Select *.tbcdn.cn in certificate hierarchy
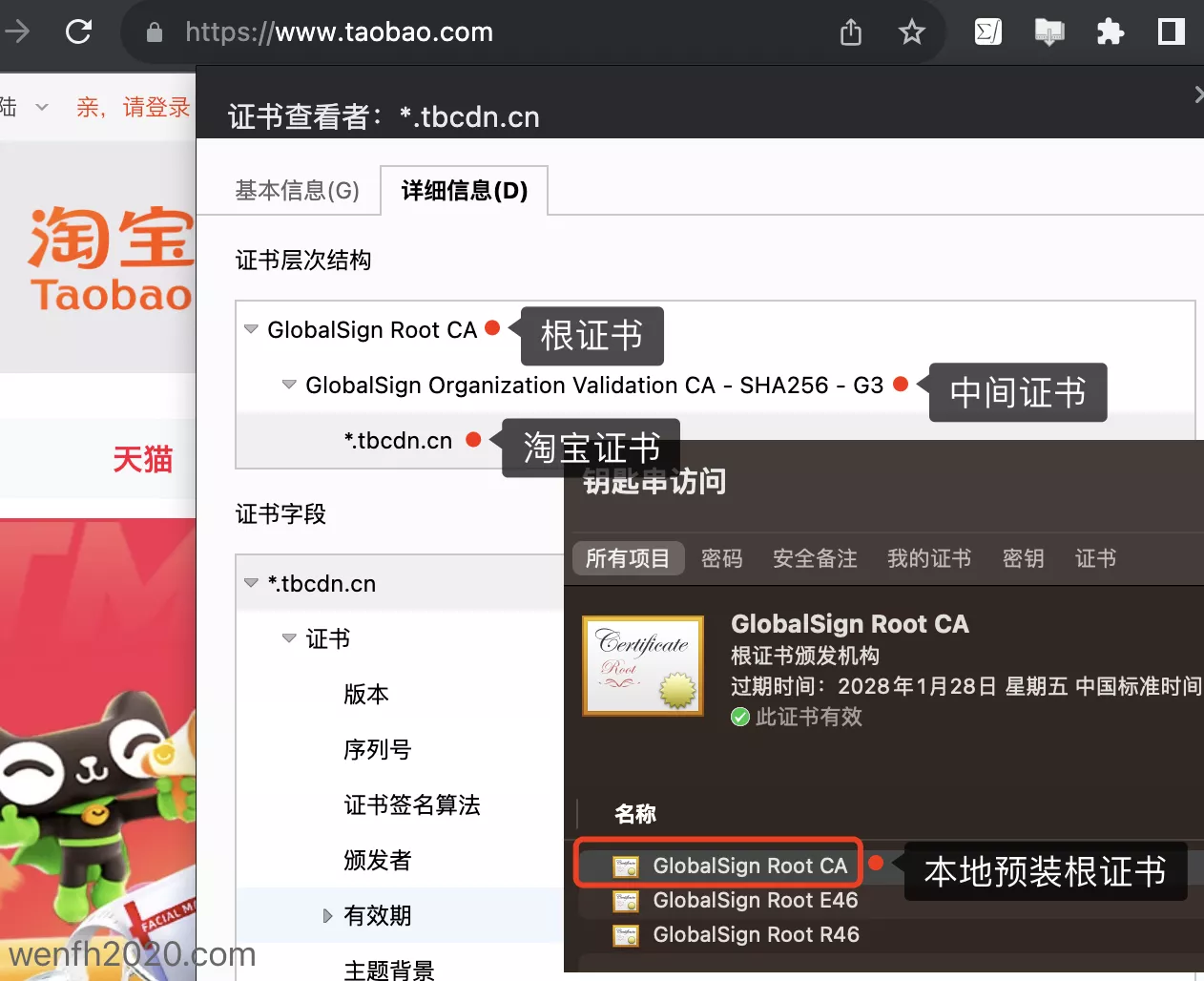Screen dimensions: 1204x981 398,441
